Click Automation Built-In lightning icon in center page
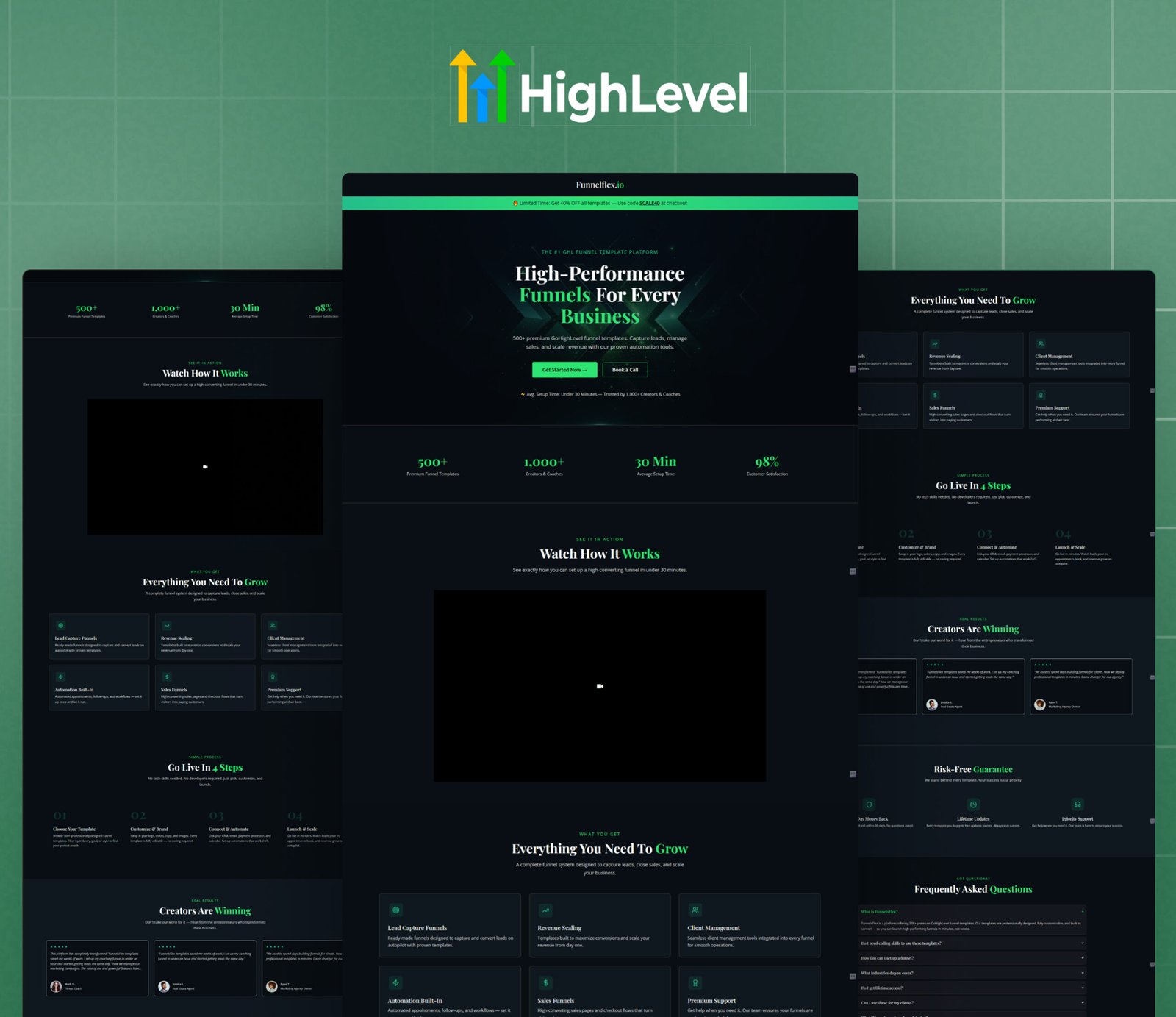This screenshot has height=1017, width=1176. click(396, 982)
